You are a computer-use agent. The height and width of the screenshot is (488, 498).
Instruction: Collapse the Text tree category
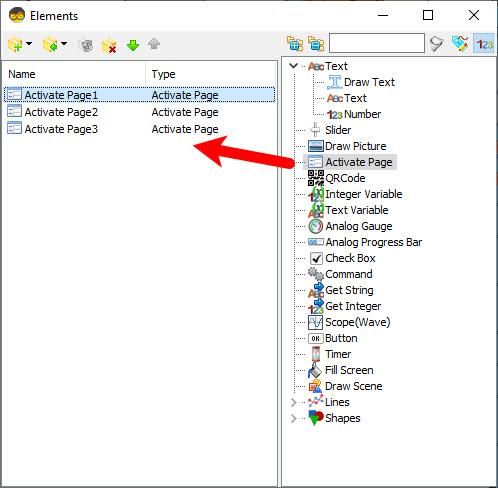click(294, 66)
